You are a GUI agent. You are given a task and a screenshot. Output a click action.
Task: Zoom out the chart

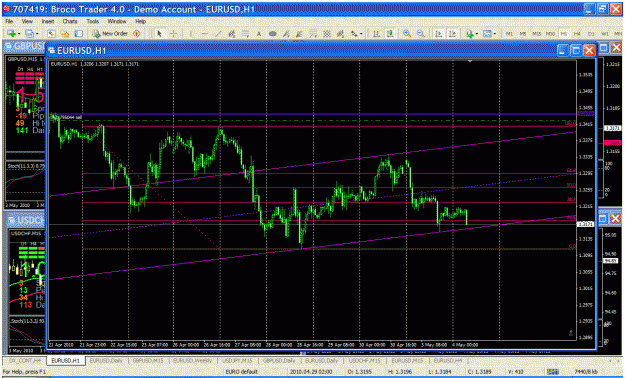(x=421, y=34)
